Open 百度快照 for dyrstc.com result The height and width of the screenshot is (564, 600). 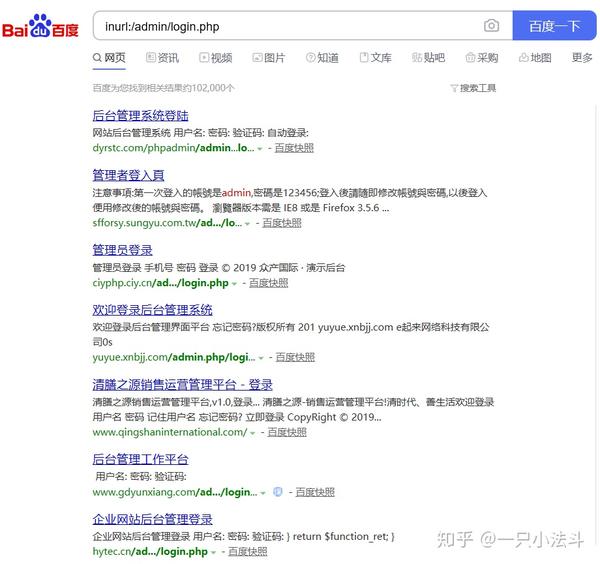[x=294, y=148]
